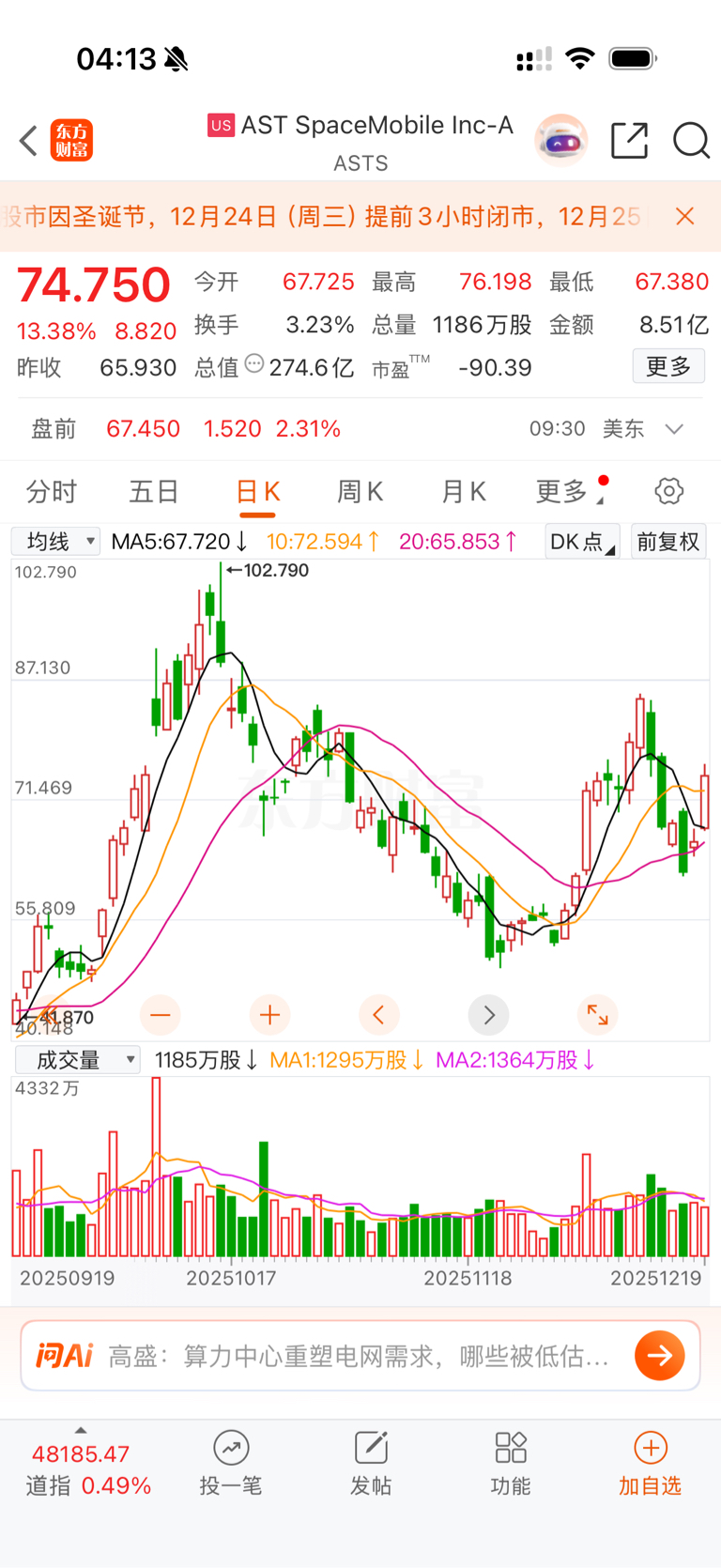The width and height of the screenshot is (721, 1568).
Task: Tap the date label 20251118
Action: 468,1278
